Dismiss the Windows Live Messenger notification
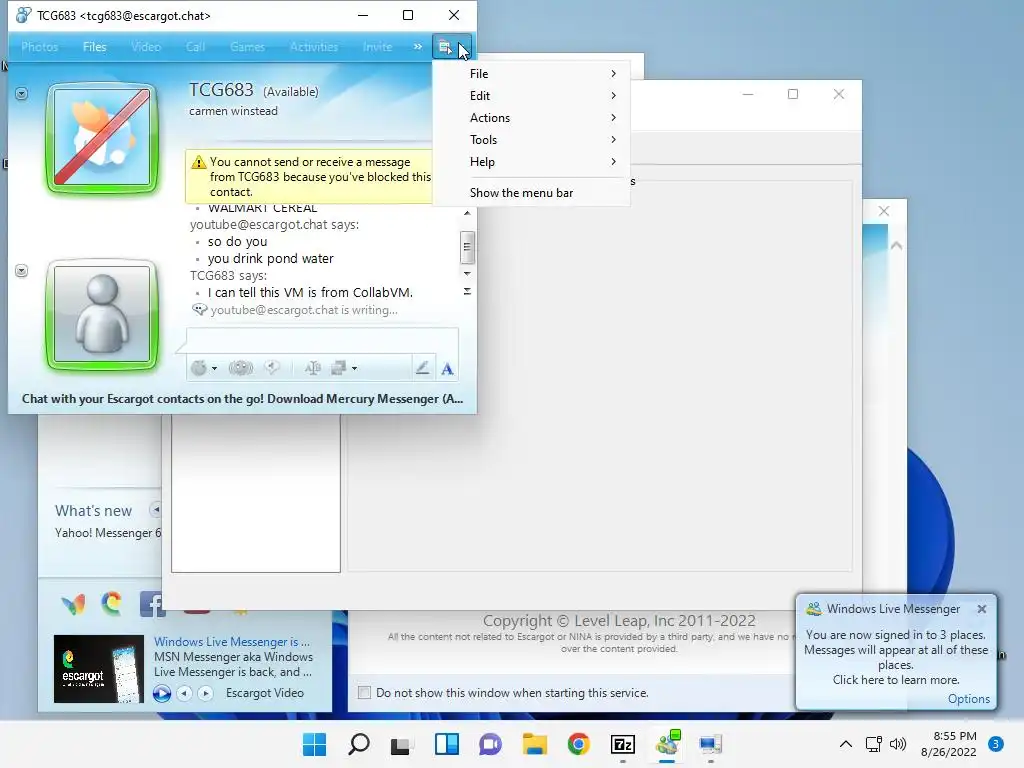This screenshot has width=1024, height=768. (x=982, y=609)
